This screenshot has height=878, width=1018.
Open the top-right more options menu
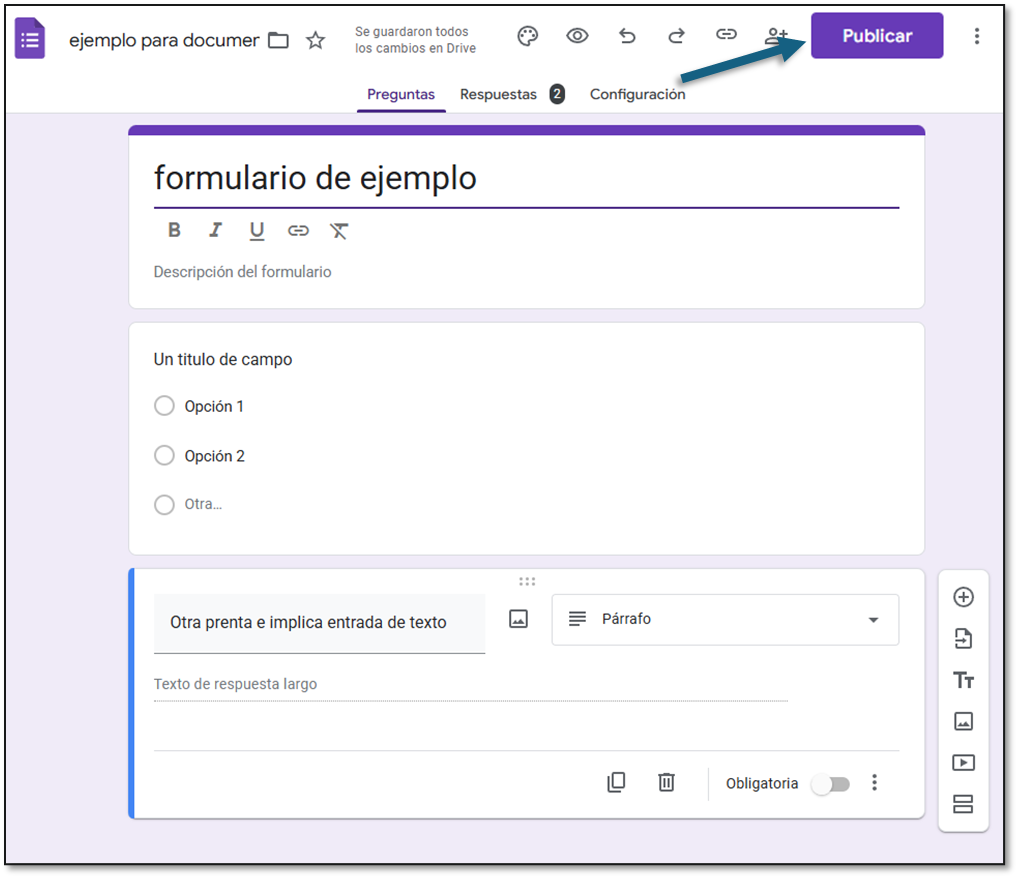click(x=976, y=36)
